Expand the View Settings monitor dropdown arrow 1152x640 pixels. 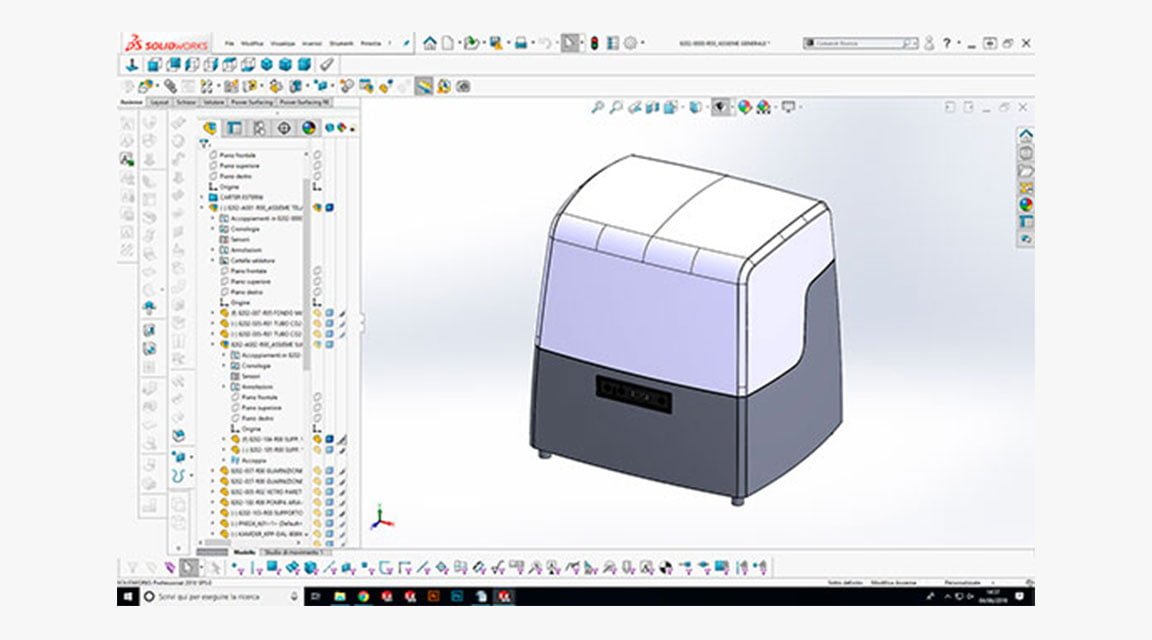799,107
